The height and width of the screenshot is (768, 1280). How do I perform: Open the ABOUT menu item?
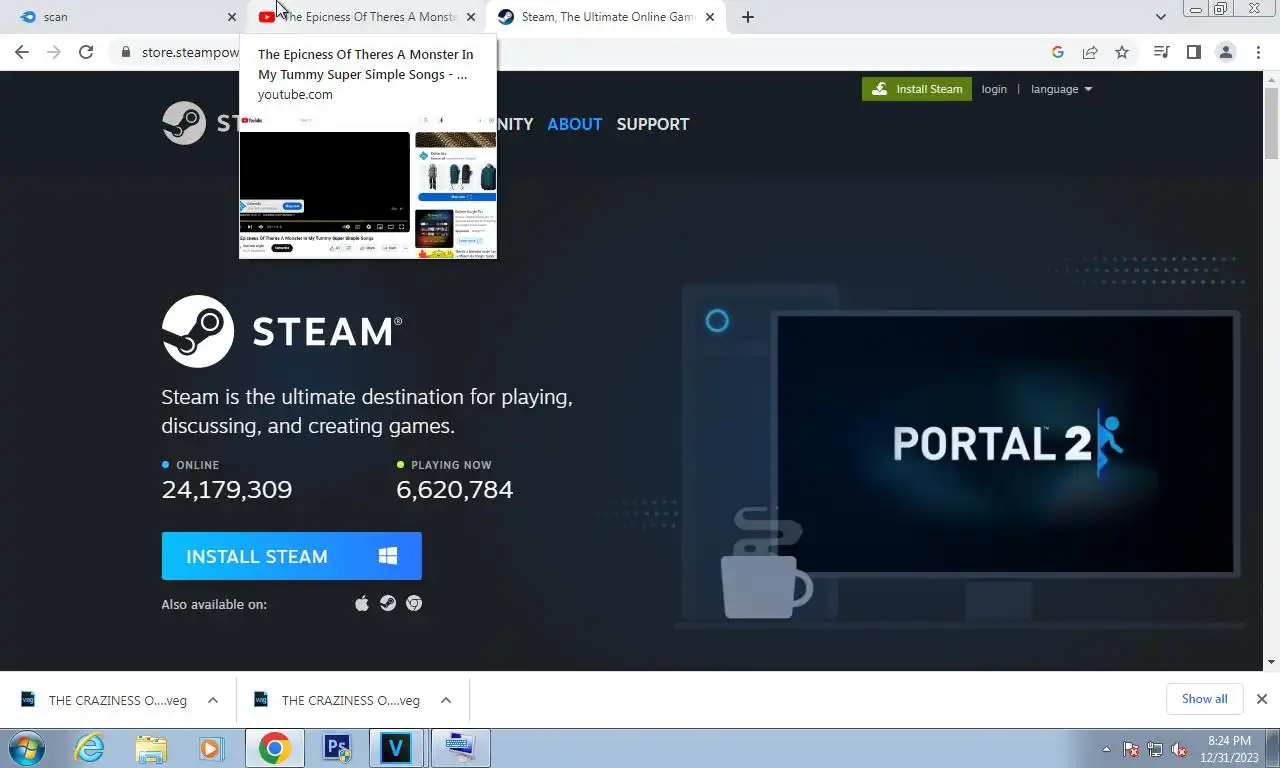click(574, 124)
